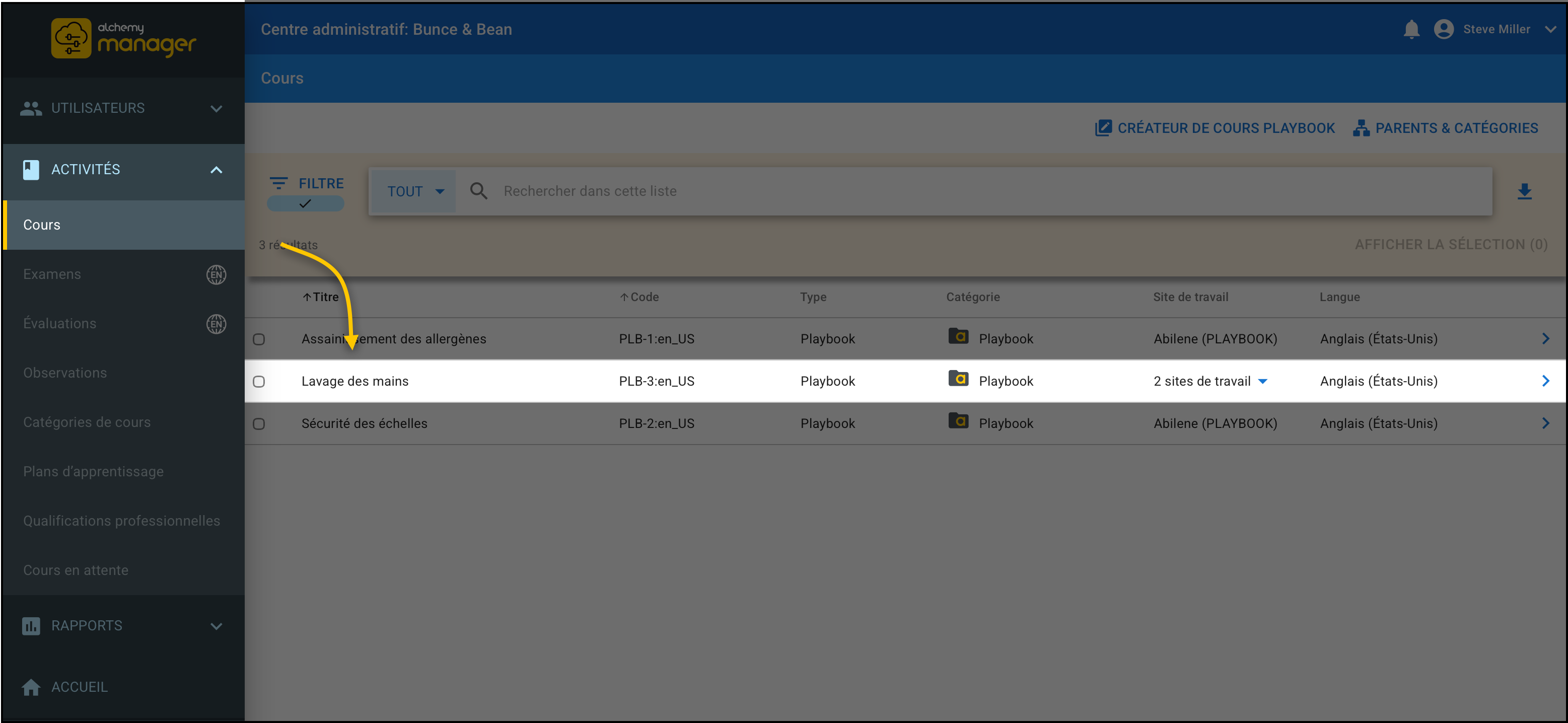
Task: Click the notification bell icon
Action: coord(1411,29)
